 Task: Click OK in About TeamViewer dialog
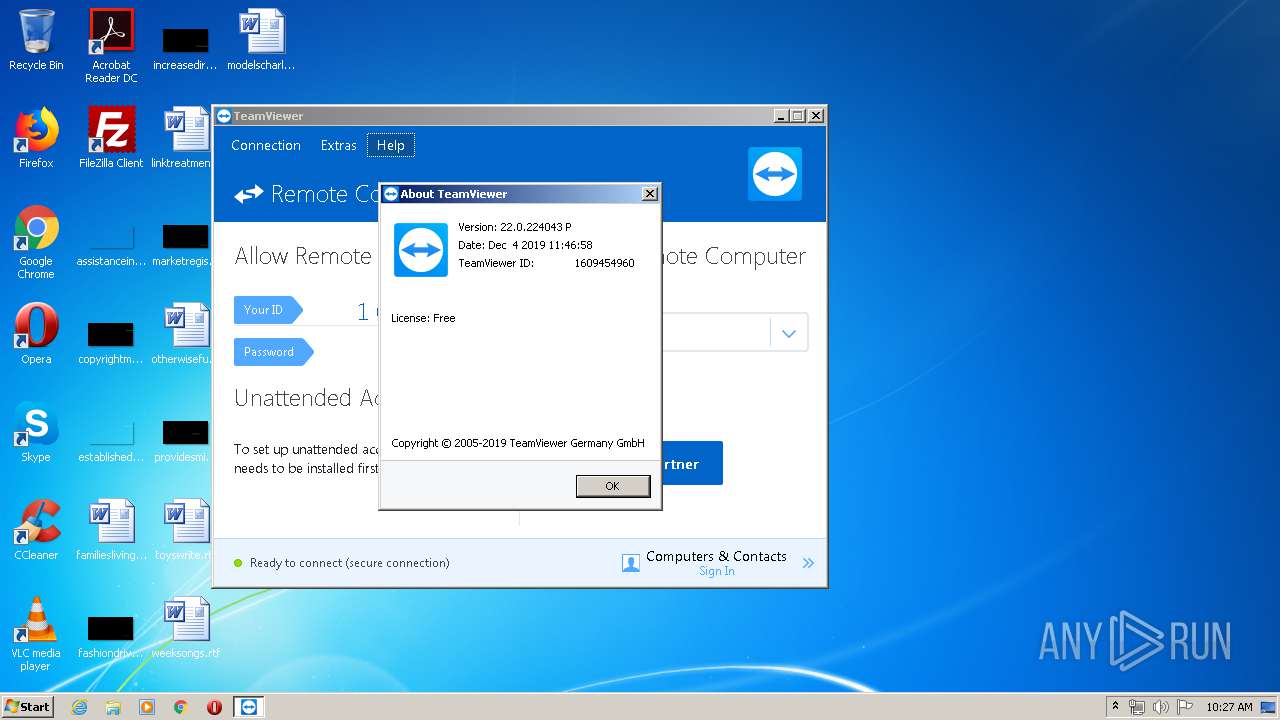pyautogui.click(x=613, y=486)
